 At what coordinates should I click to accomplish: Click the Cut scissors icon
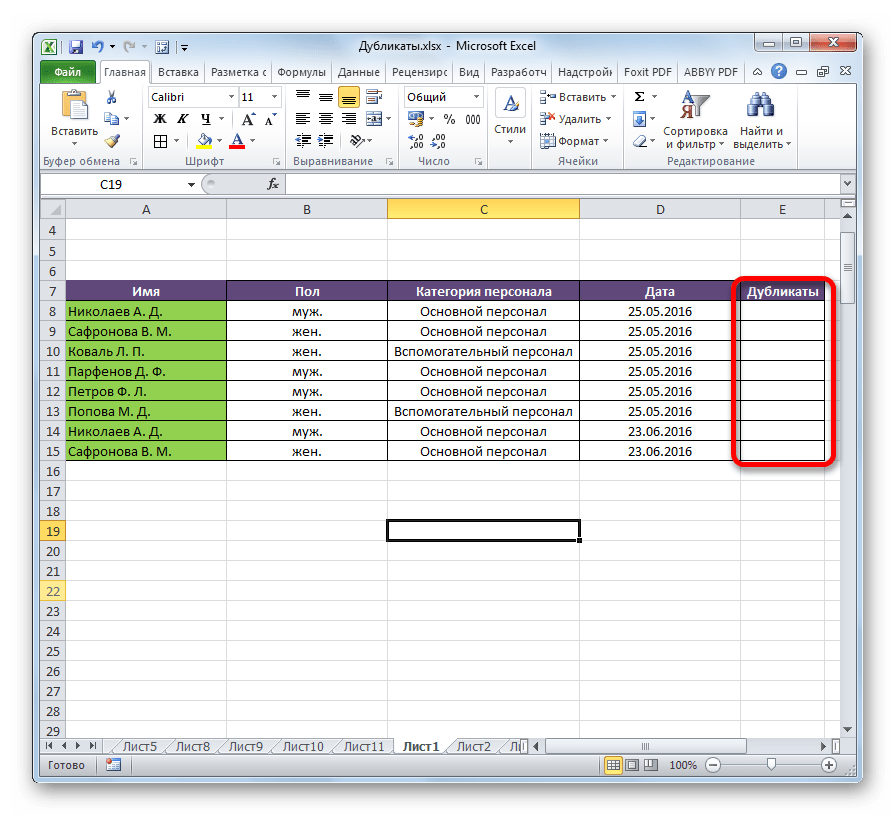112,97
